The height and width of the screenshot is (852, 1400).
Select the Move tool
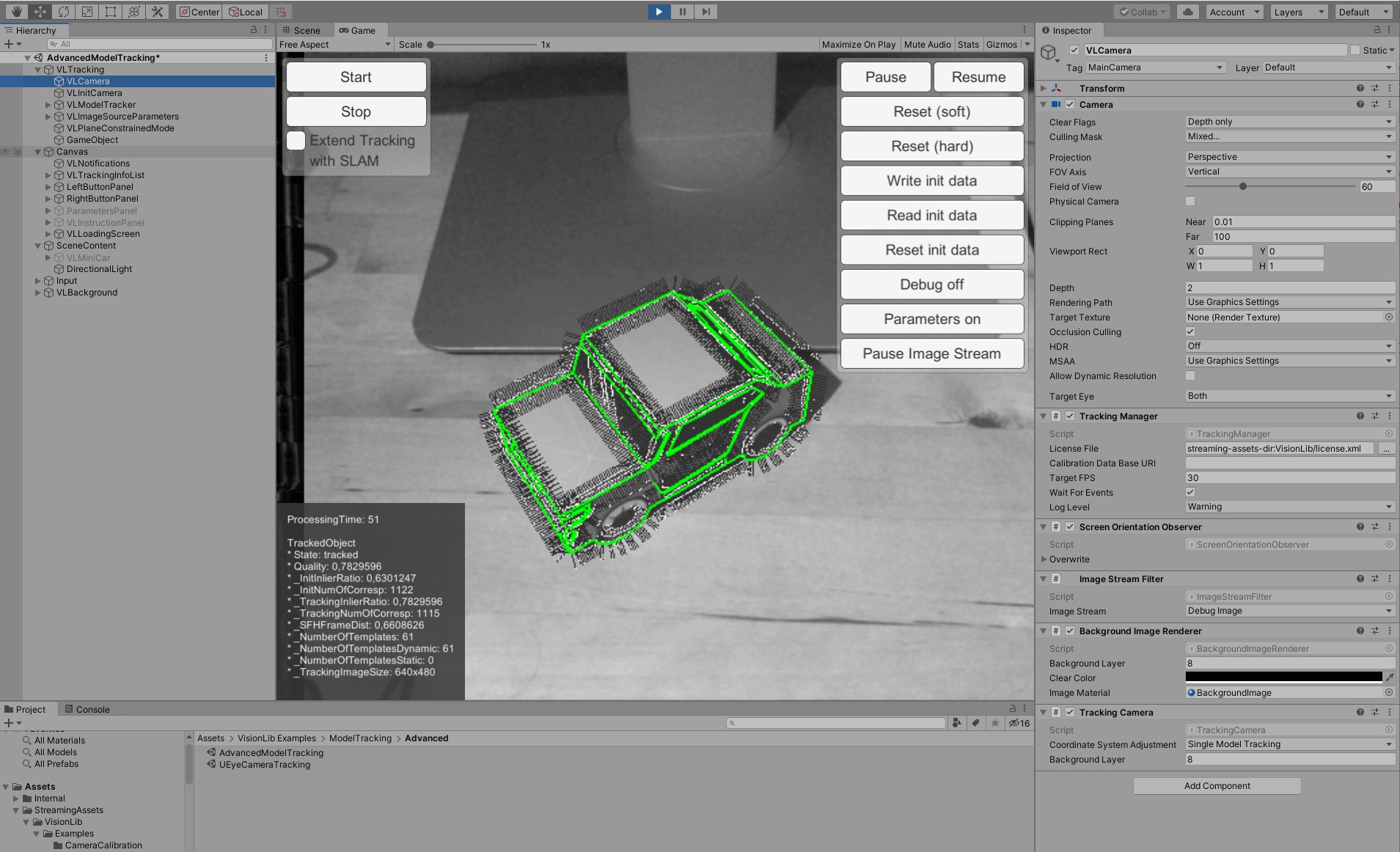(x=40, y=12)
